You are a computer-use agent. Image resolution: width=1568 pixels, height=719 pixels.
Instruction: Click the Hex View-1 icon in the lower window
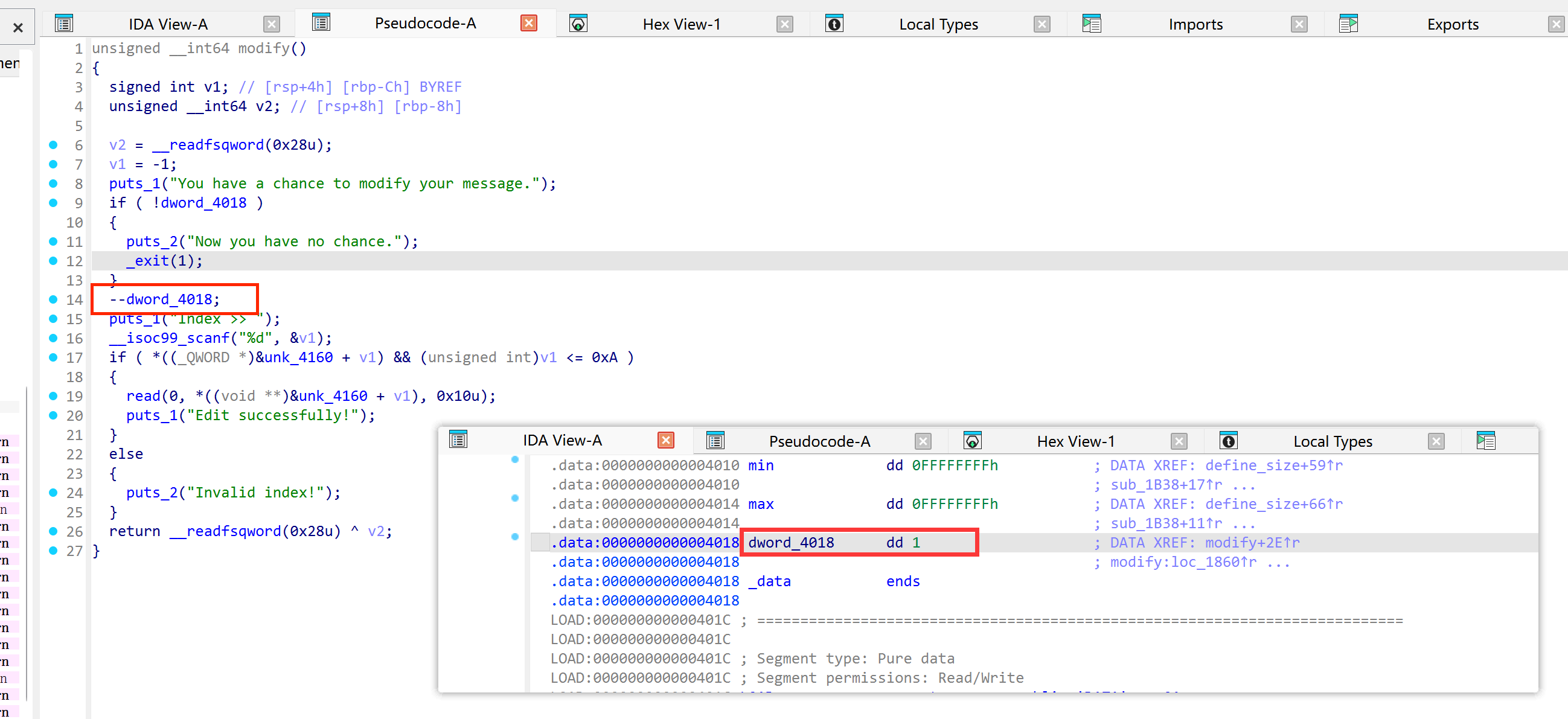click(x=973, y=441)
